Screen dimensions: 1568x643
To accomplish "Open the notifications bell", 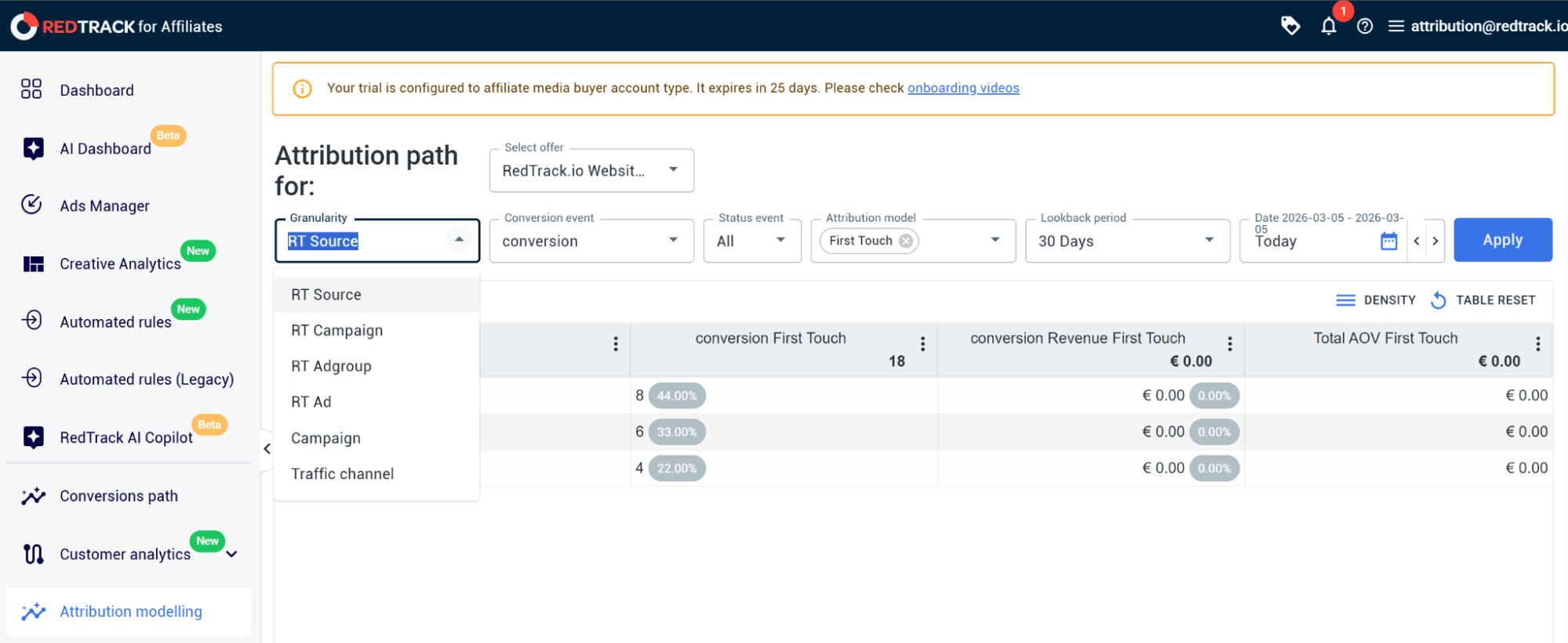I will (x=1329, y=27).
